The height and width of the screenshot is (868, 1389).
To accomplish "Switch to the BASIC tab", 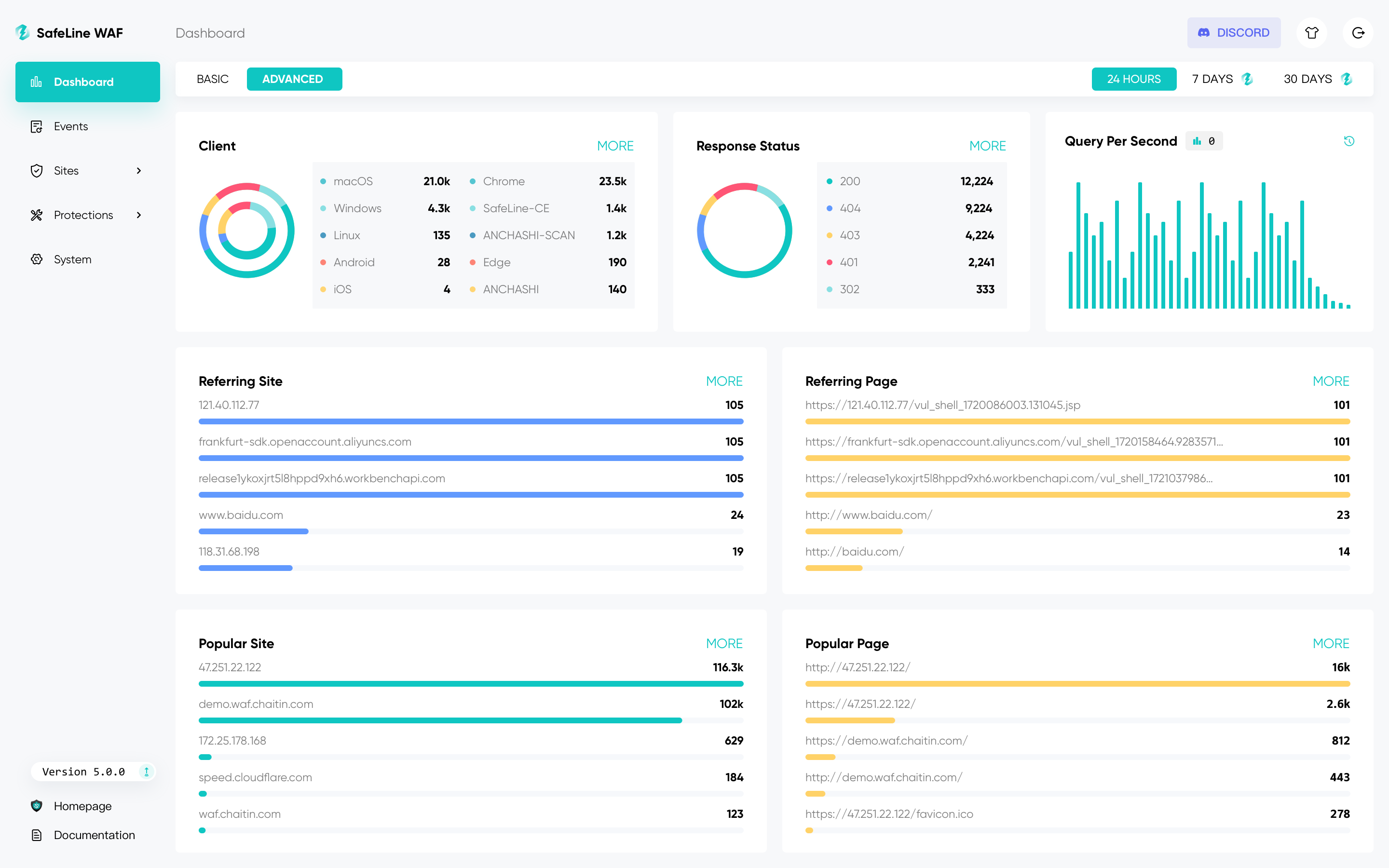I will click(x=212, y=79).
